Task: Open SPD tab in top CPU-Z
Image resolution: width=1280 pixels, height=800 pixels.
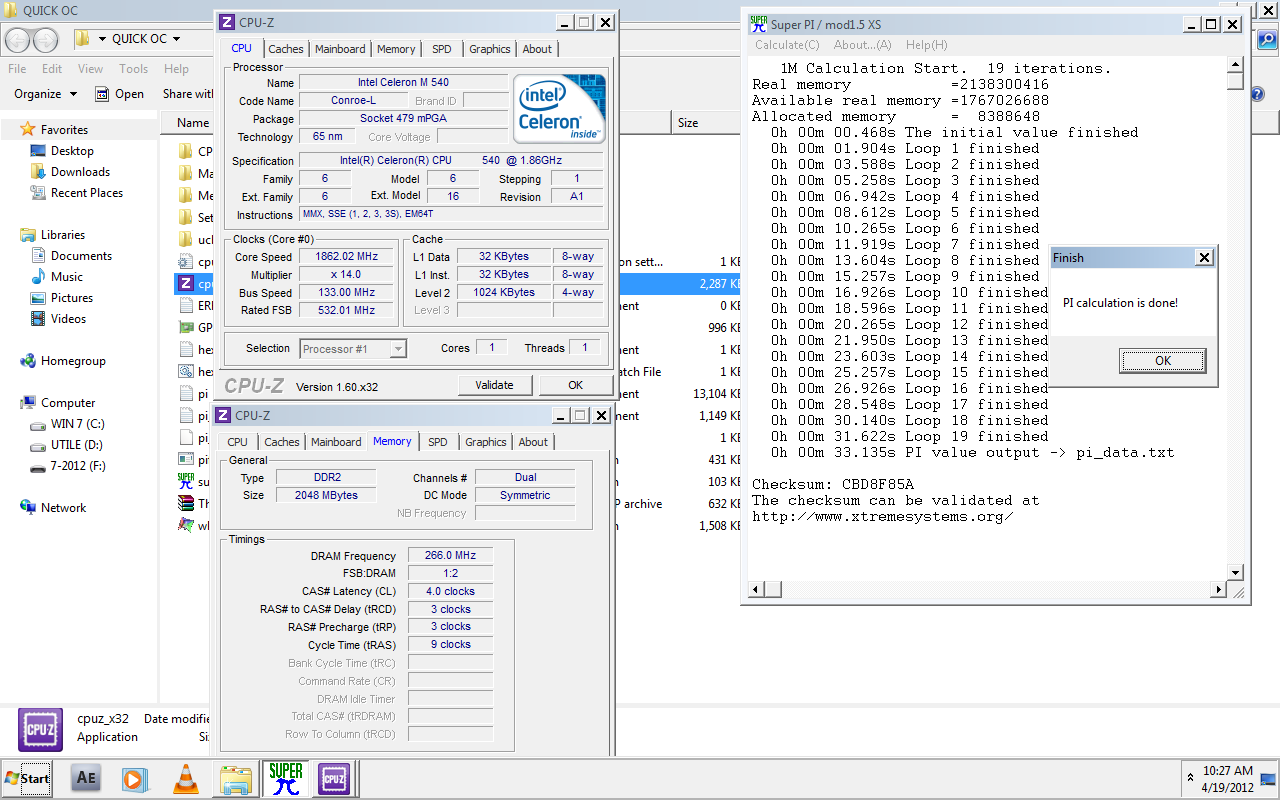Action: pos(441,49)
